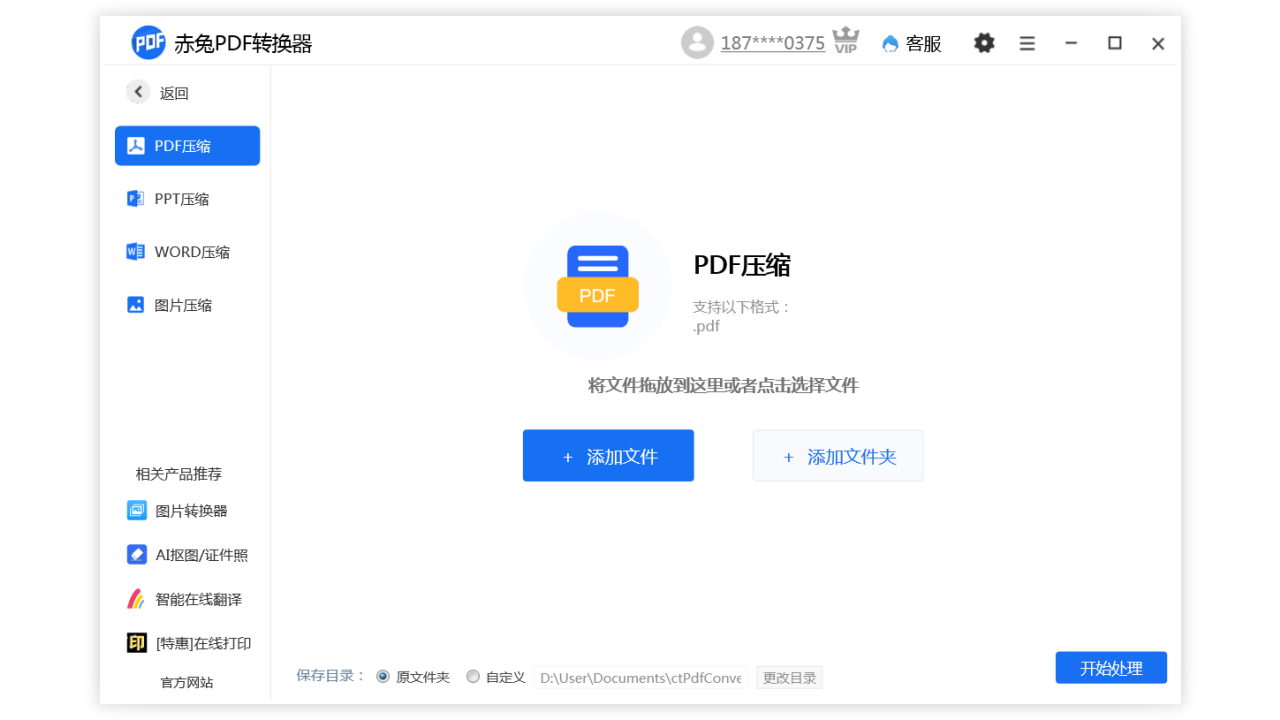Switch to WORD压缩 tab
This screenshot has width=1280, height=720.
188,252
